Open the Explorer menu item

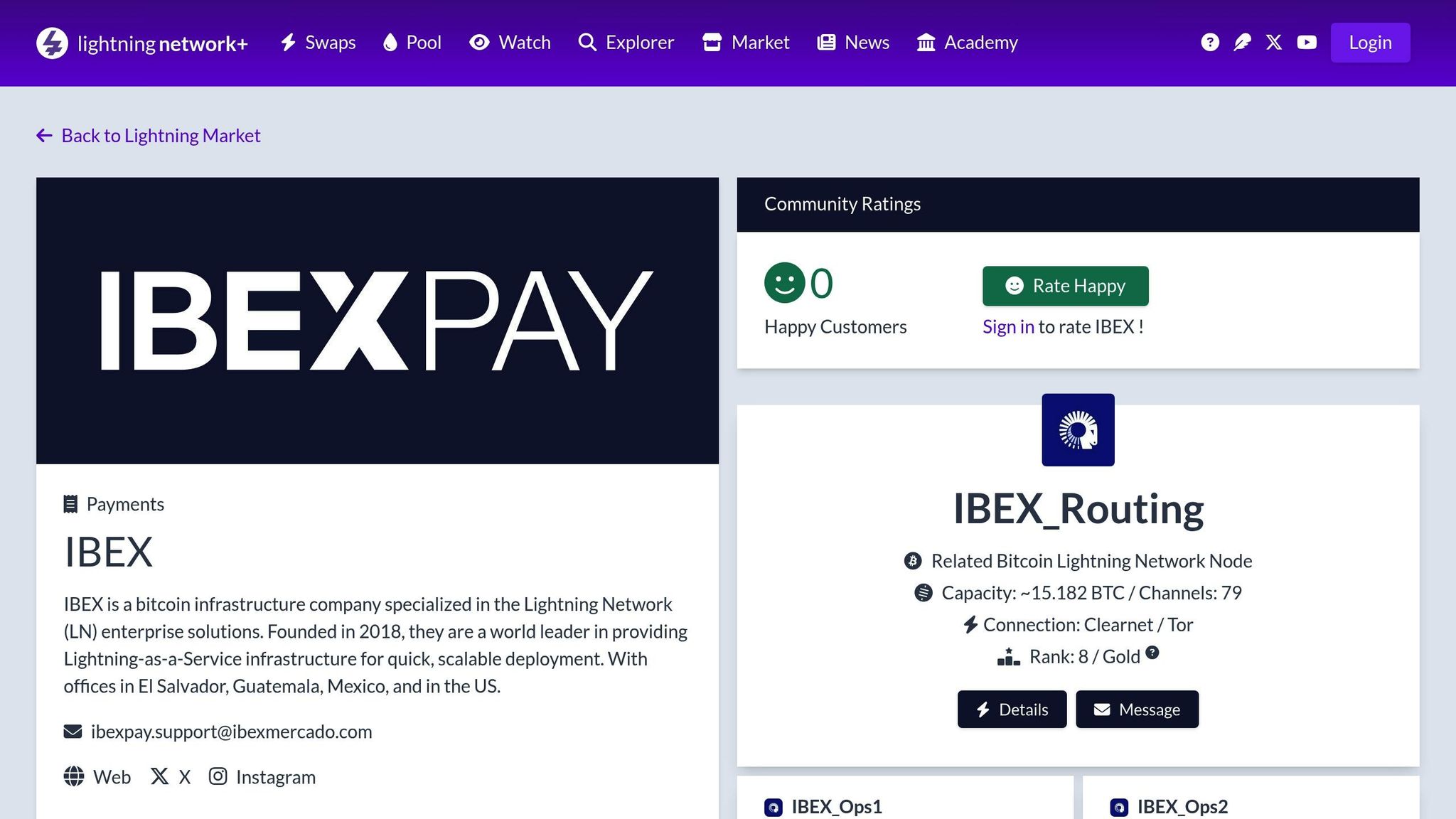(x=626, y=43)
